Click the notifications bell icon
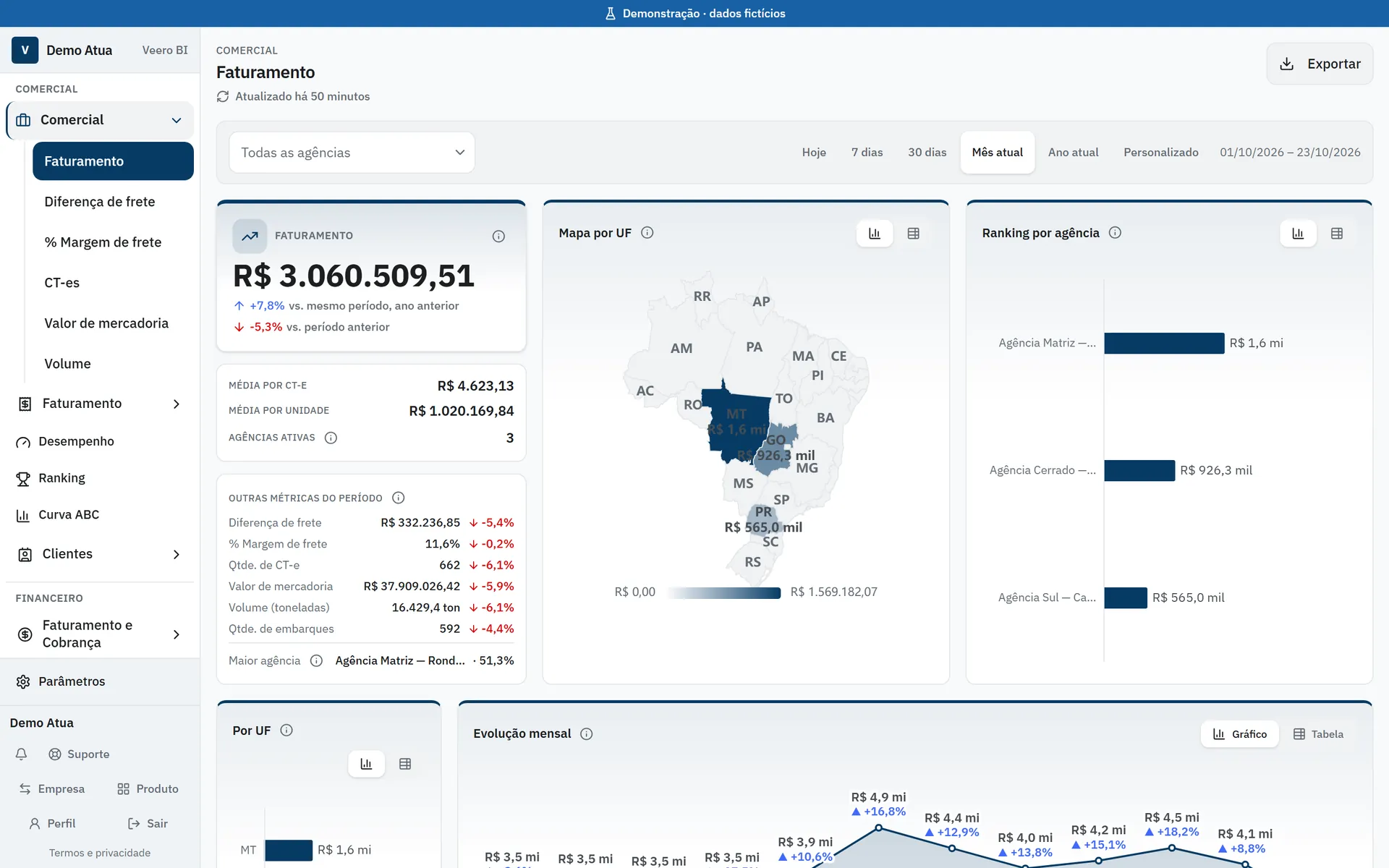The width and height of the screenshot is (1389, 868). [x=22, y=754]
